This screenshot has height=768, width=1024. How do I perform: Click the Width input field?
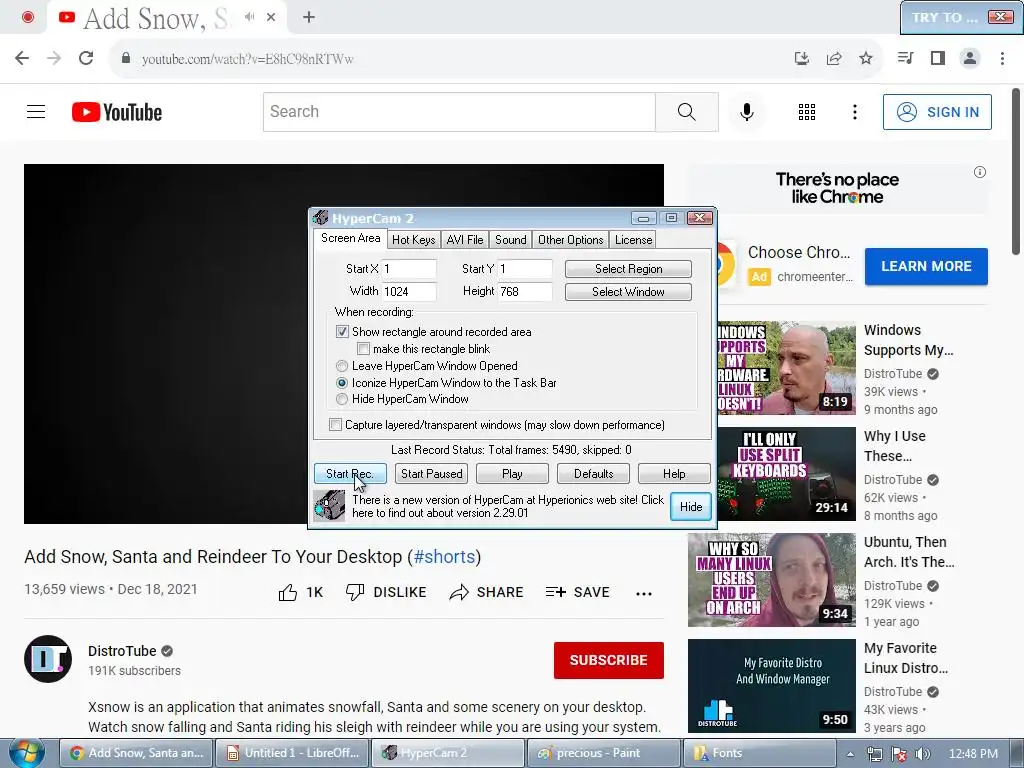(x=409, y=291)
